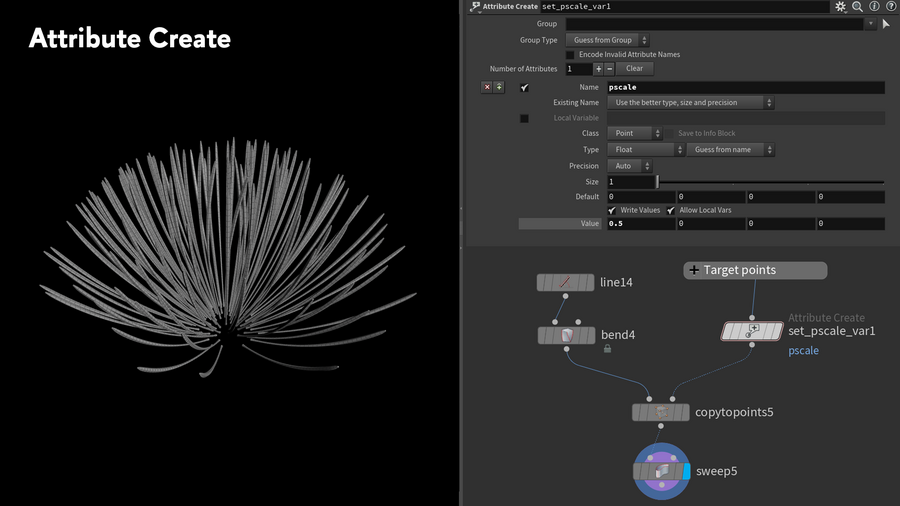Open the Type dropdown showing Float

[x=646, y=150]
